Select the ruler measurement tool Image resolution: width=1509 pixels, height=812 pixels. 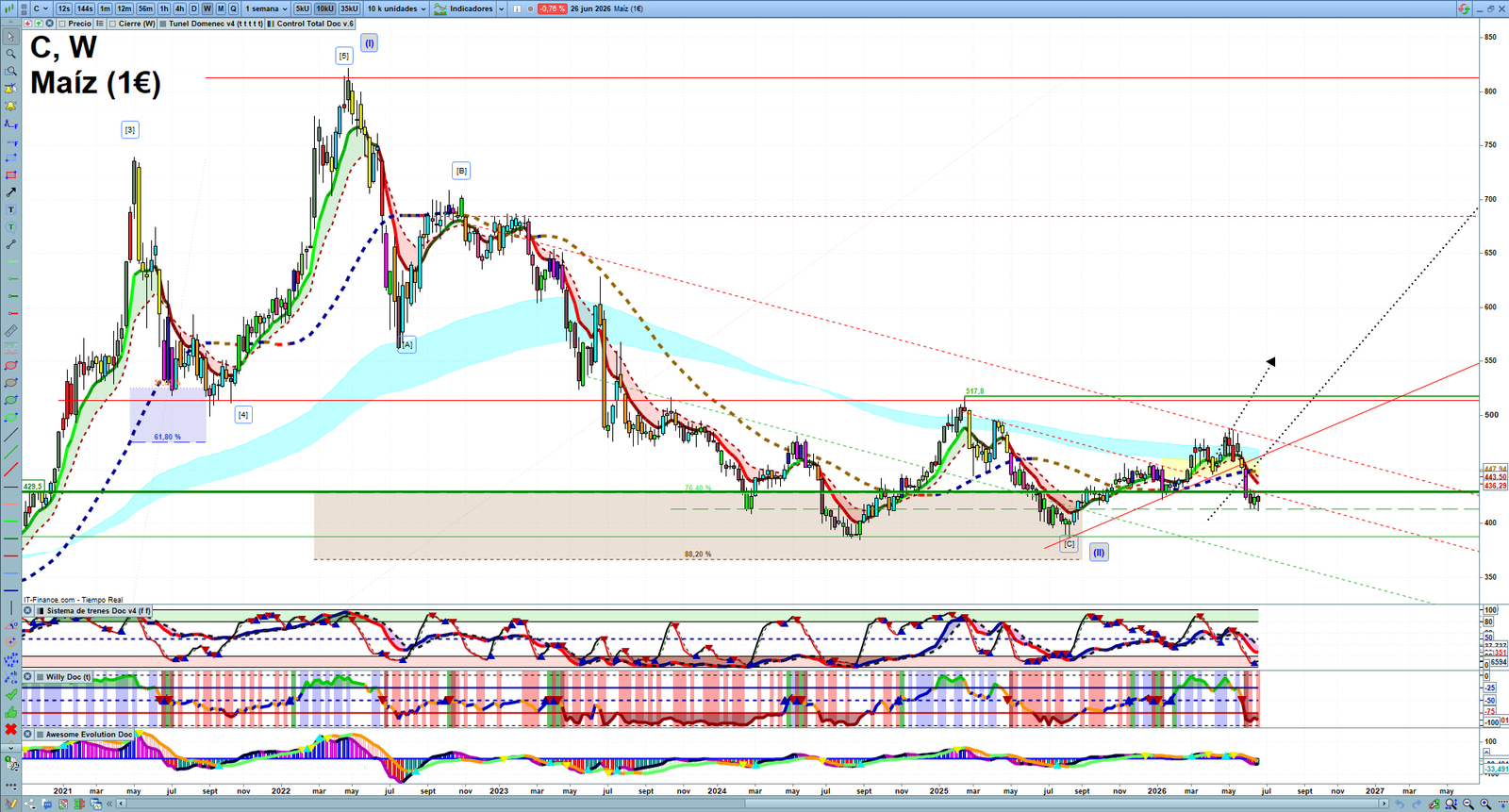point(10,331)
